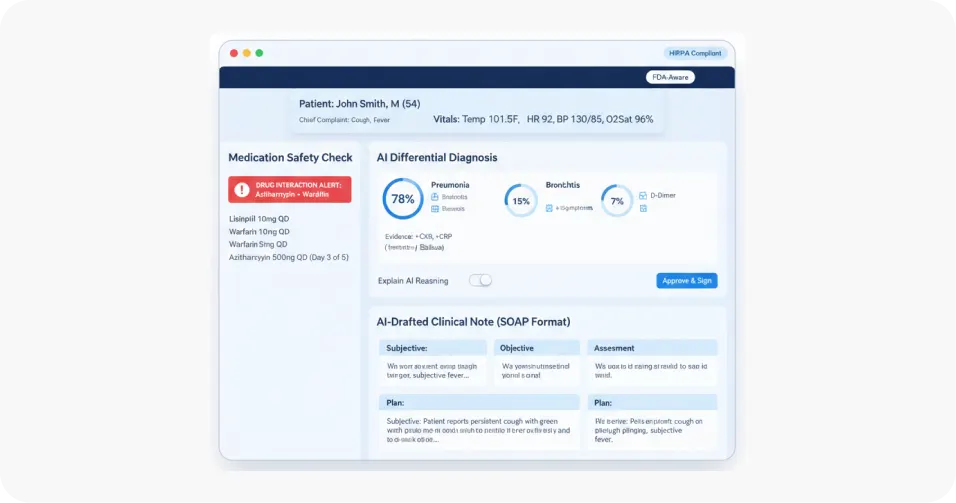Image resolution: width=956 pixels, height=503 pixels.
Task: Click the D-Dimer label
Action: [663, 196]
